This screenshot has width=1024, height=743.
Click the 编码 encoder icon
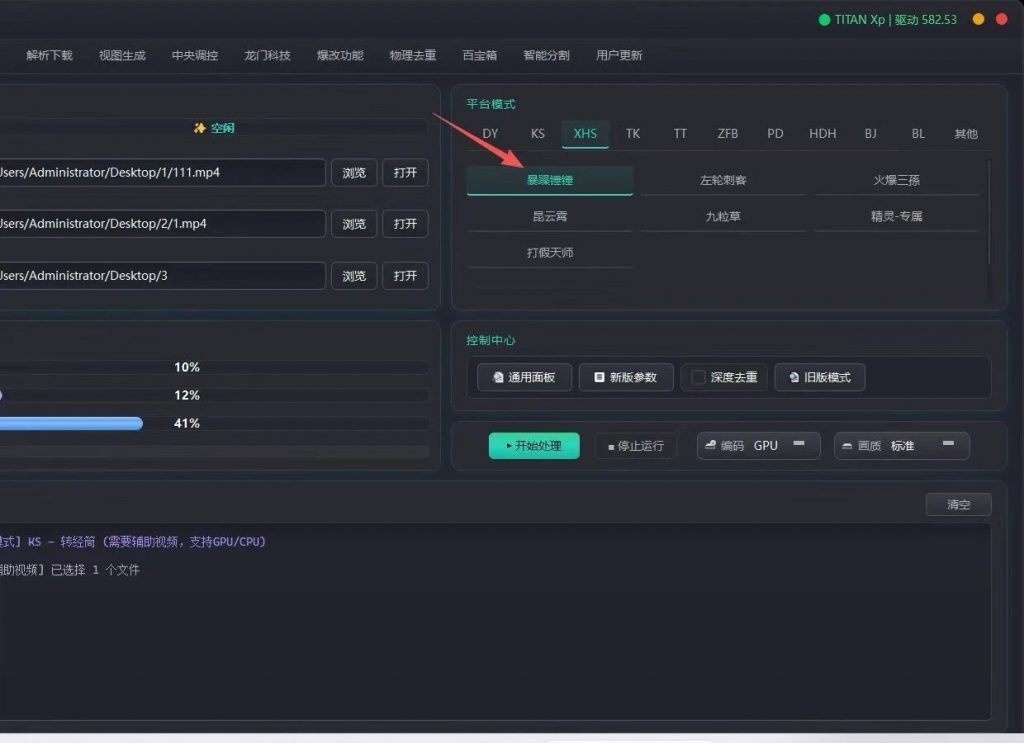click(x=711, y=445)
